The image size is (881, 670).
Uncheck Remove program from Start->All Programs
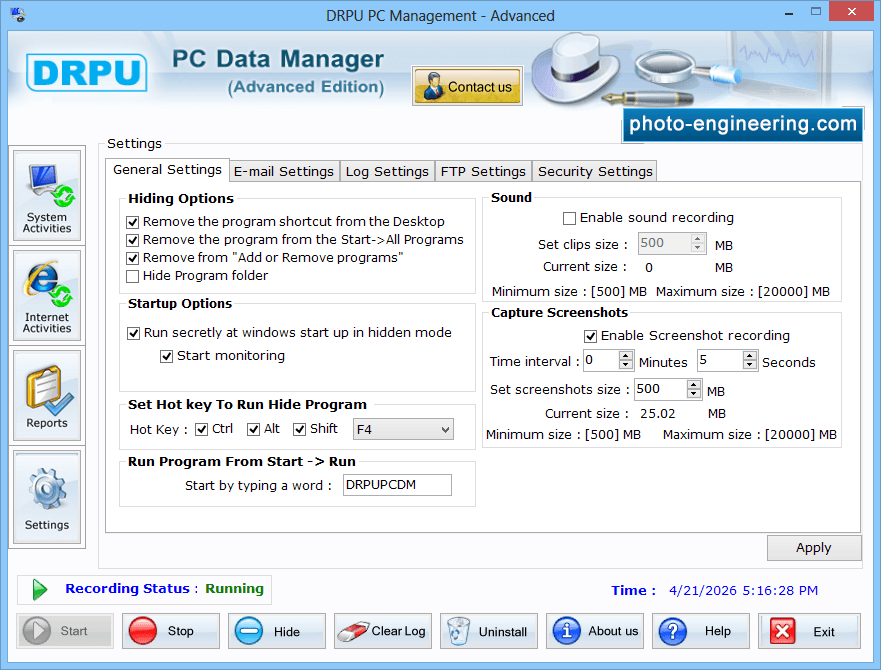click(133, 240)
